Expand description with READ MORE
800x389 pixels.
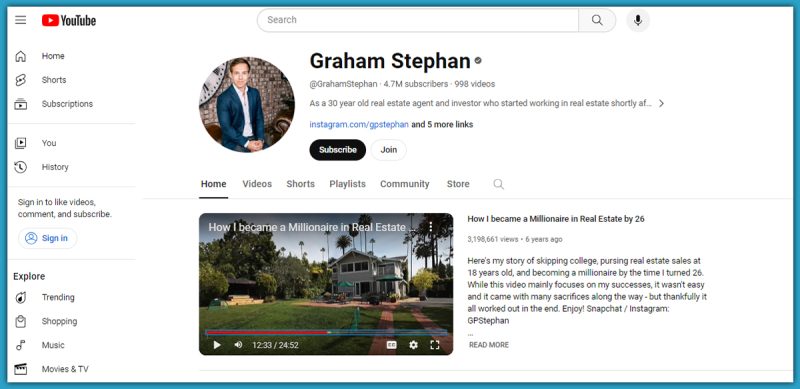pyautogui.click(x=489, y=345)
